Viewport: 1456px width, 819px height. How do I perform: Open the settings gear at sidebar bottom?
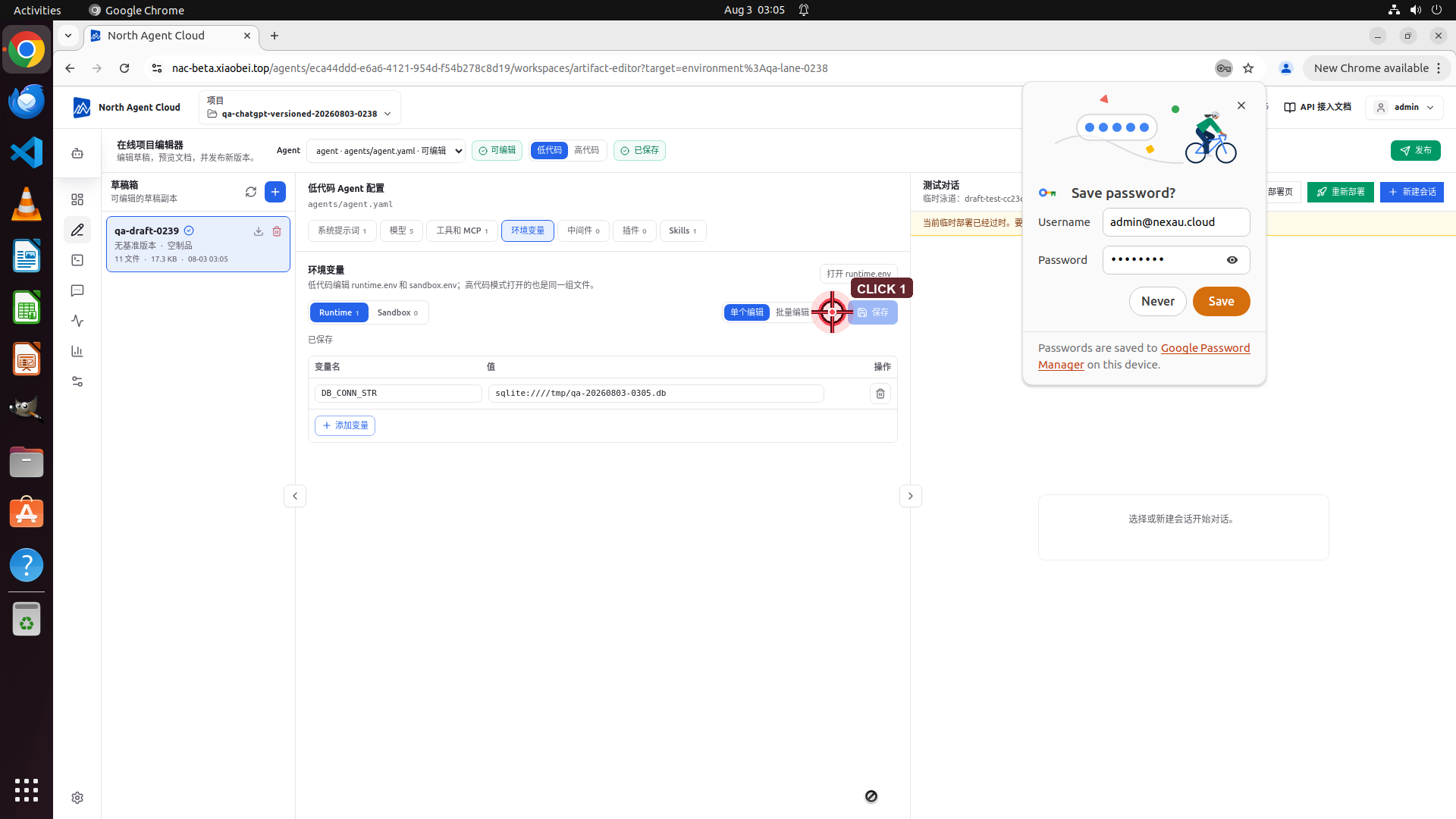[x=77, y=798]
